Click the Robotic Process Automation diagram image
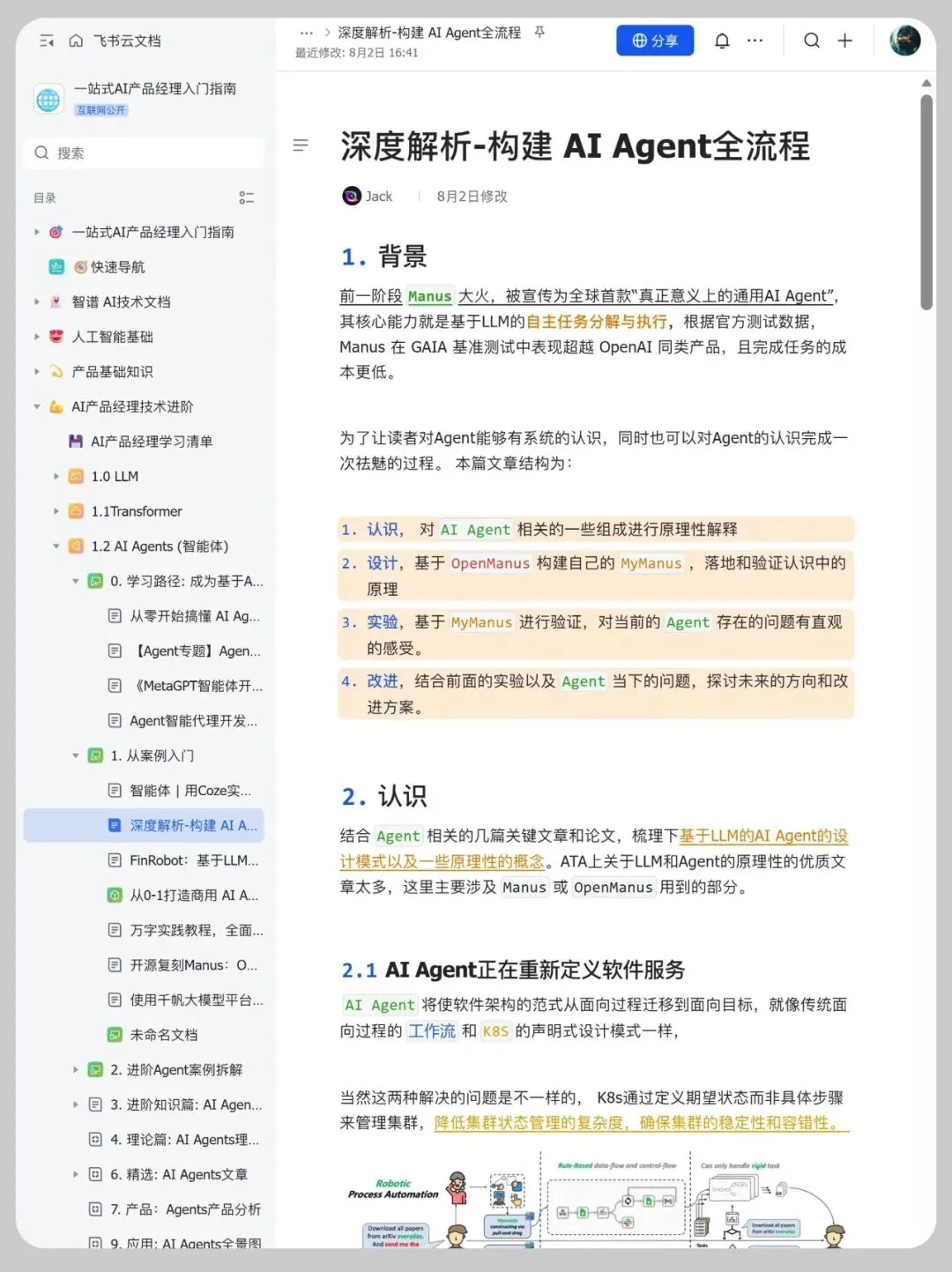The image size is (952, 1272). tap(597, 1201)
